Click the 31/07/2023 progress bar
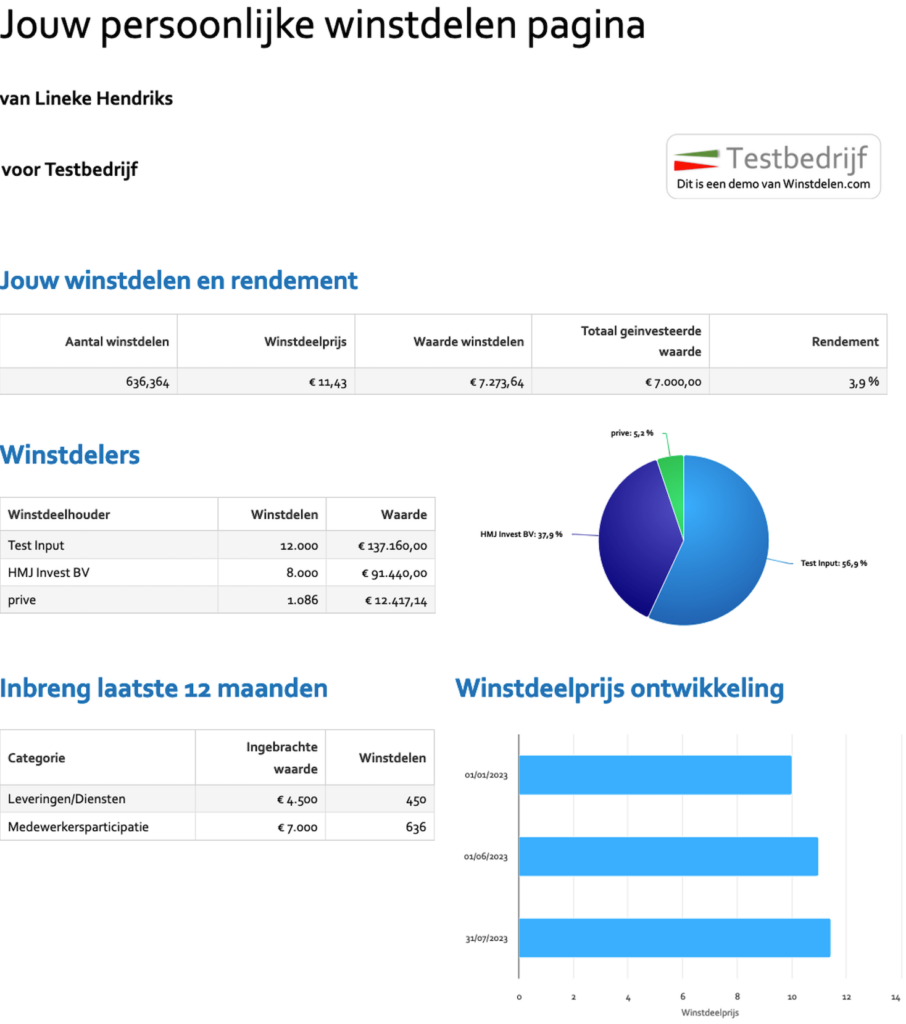This screenshot has height=1024, width=906. [672, 938]
